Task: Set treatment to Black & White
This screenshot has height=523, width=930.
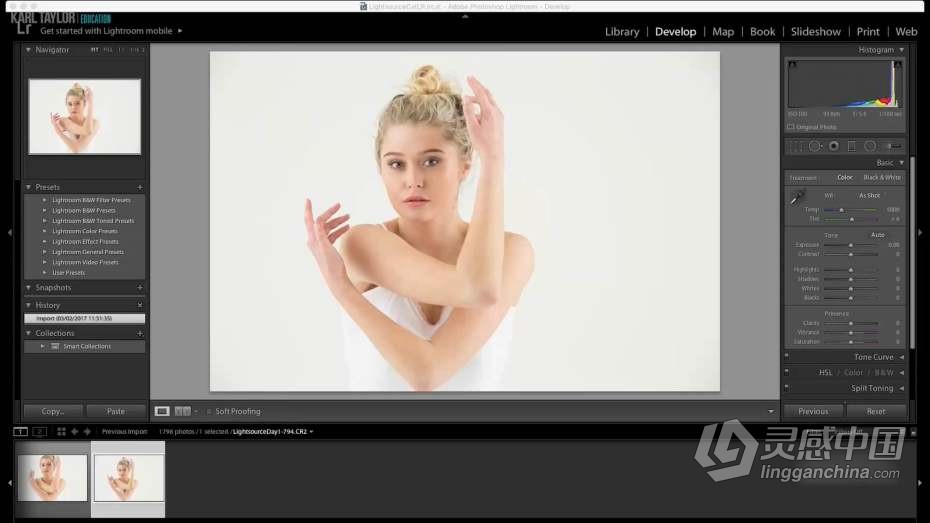Action: (x=882, y=177)
